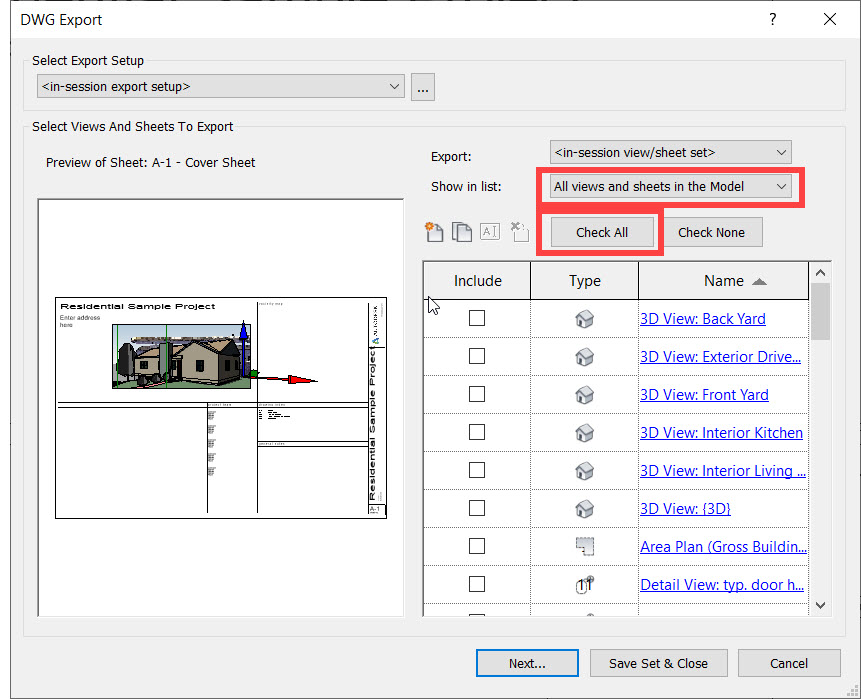Click the Delete Set icon
861x699 pixels.
[519, 232]
